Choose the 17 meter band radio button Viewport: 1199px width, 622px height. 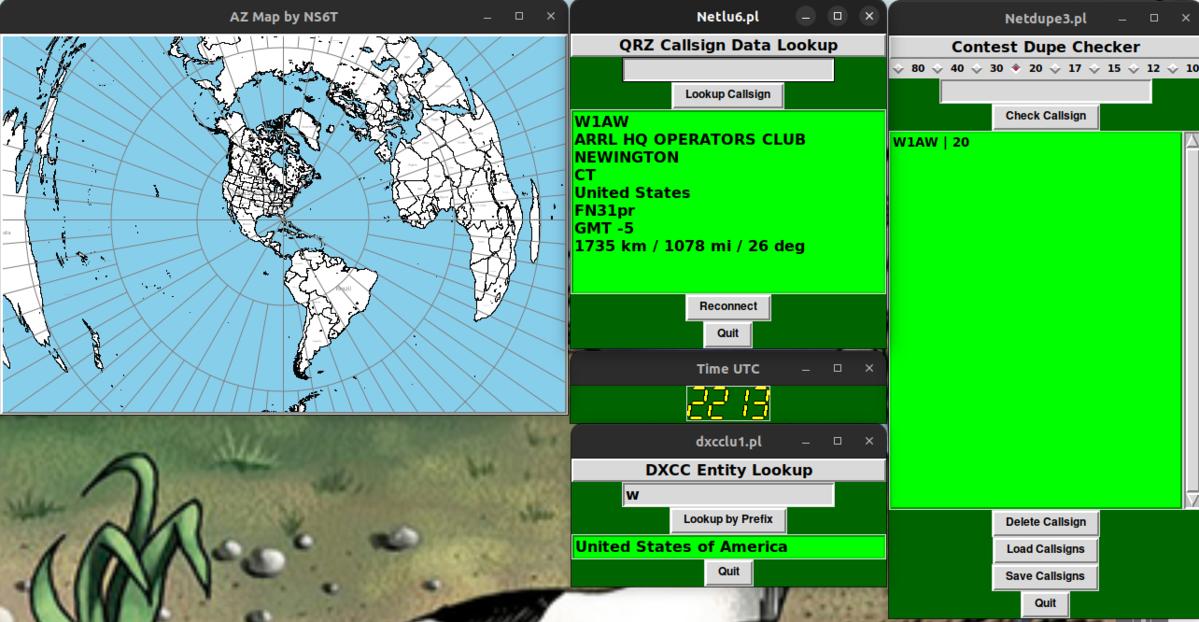pyautogui.click(x=1055, y=69)
